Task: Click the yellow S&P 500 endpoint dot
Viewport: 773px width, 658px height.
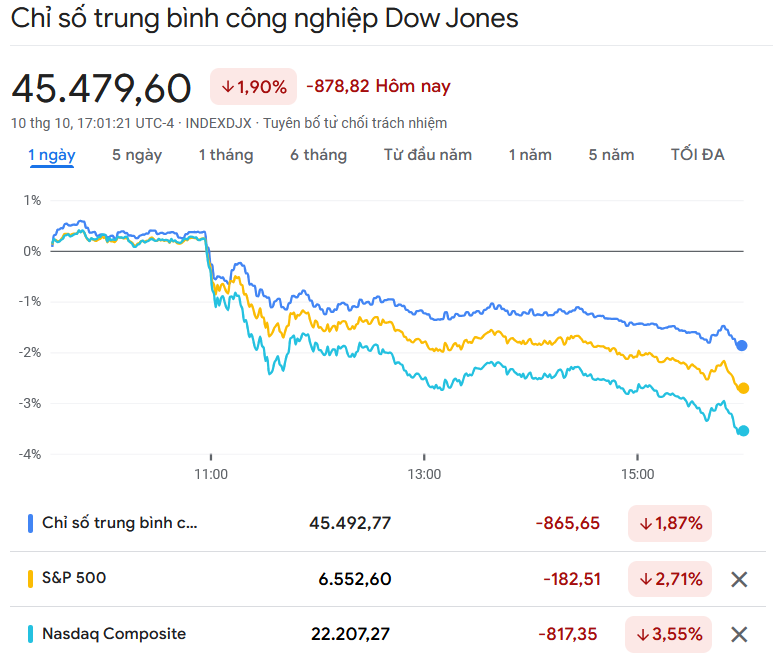Action: click(743, 388)
